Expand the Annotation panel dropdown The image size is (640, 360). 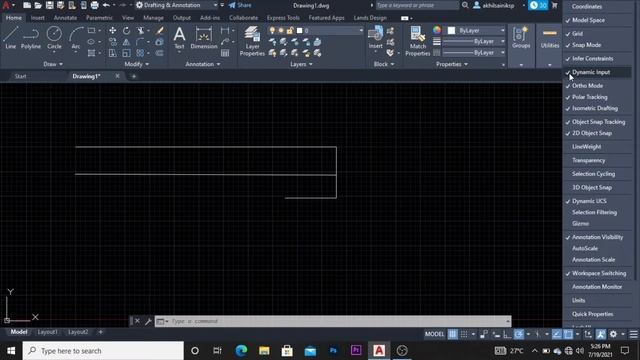click(203, 64)
